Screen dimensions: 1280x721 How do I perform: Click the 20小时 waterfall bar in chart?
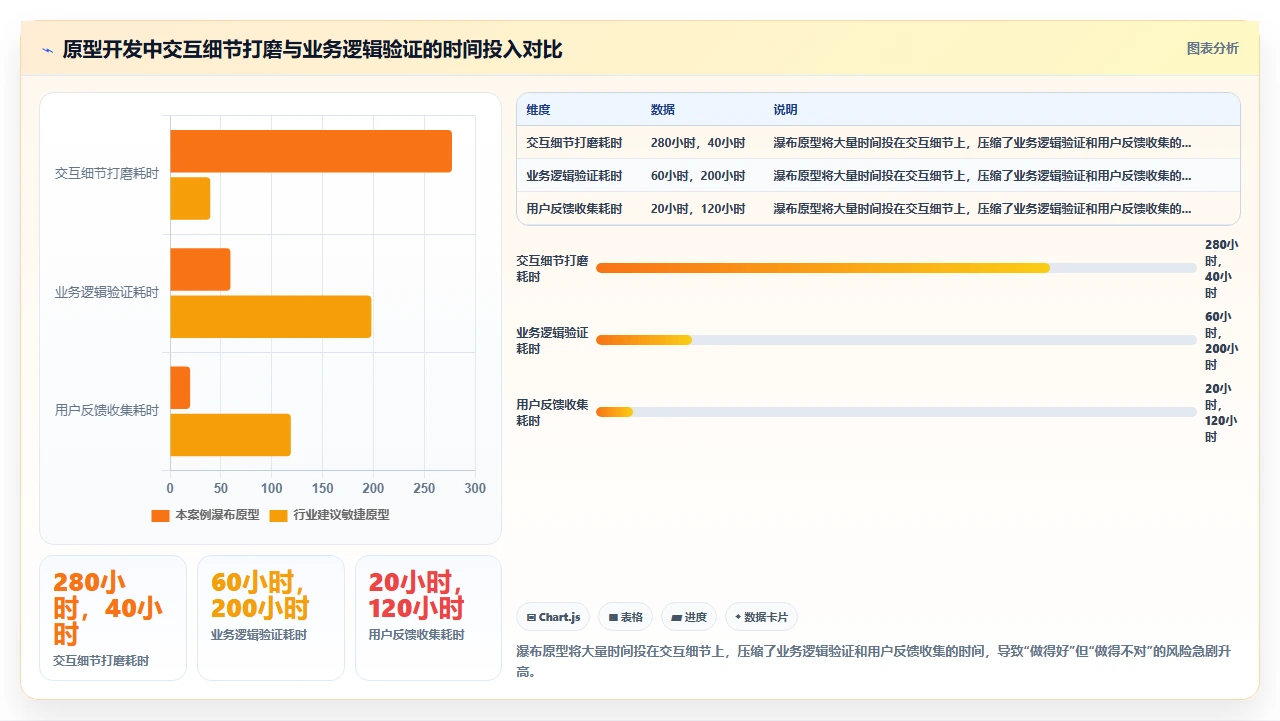[180, 388]
